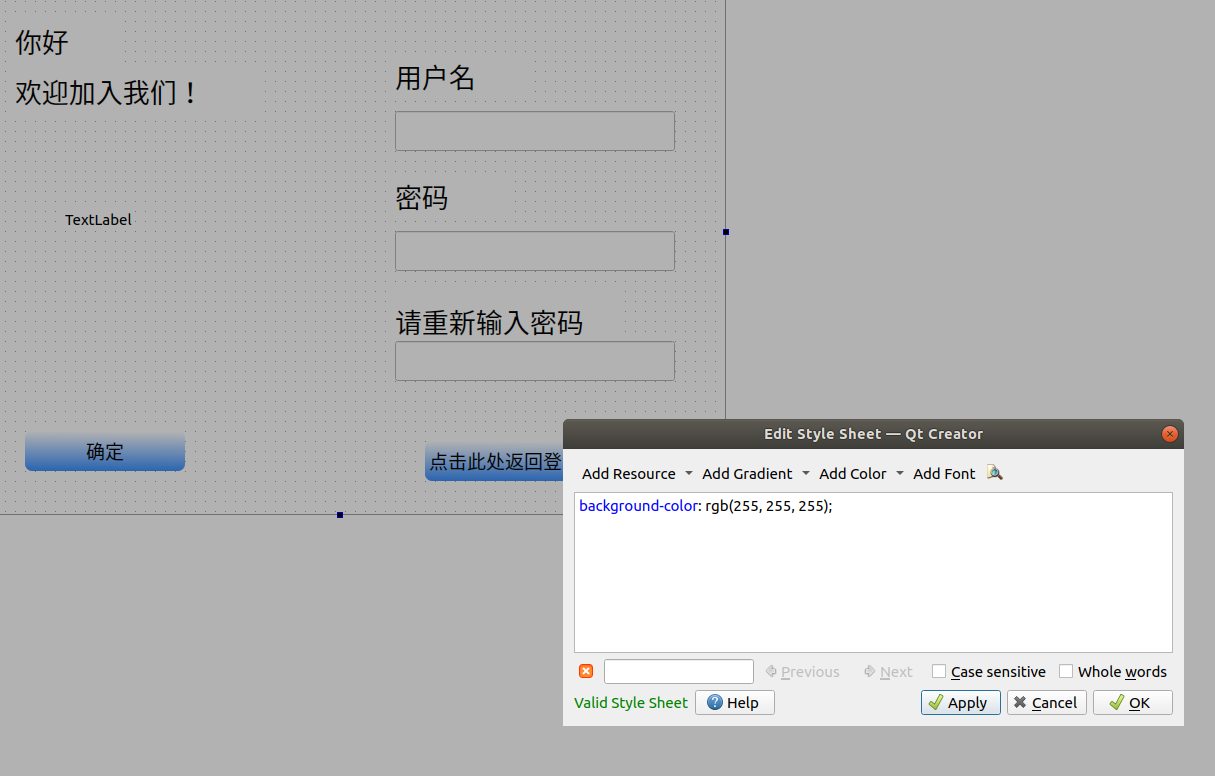Select the 密码 label on the form

pyautogui.click(x=421, y=198)
